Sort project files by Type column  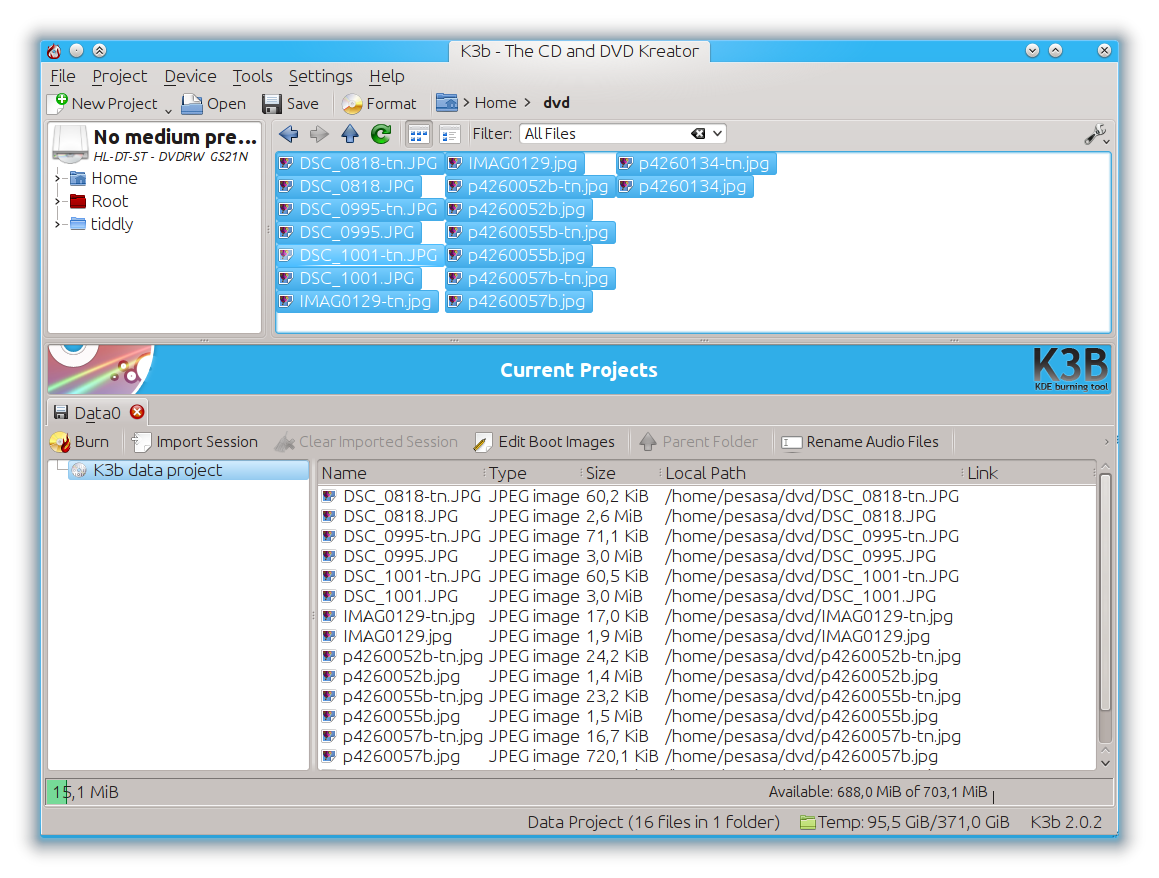coord(533,473)
